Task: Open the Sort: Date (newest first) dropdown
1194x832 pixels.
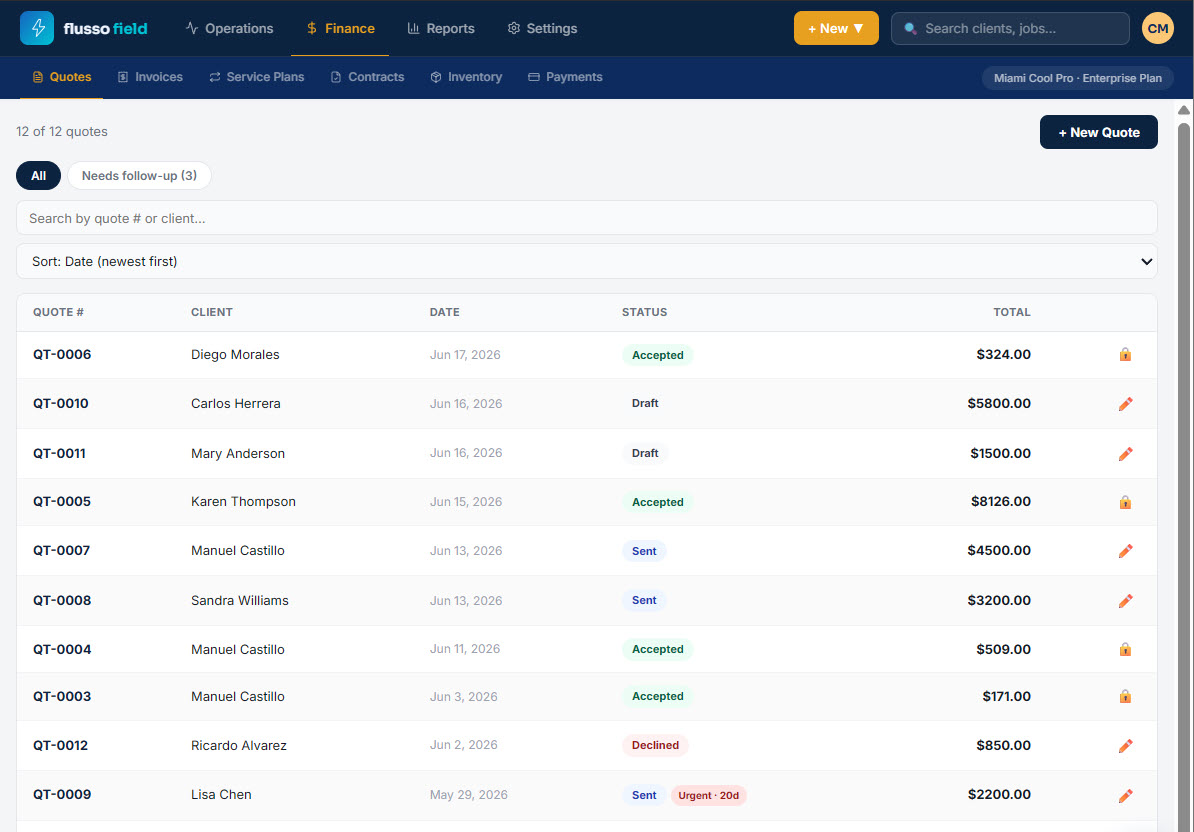Action: coord(586,261)
